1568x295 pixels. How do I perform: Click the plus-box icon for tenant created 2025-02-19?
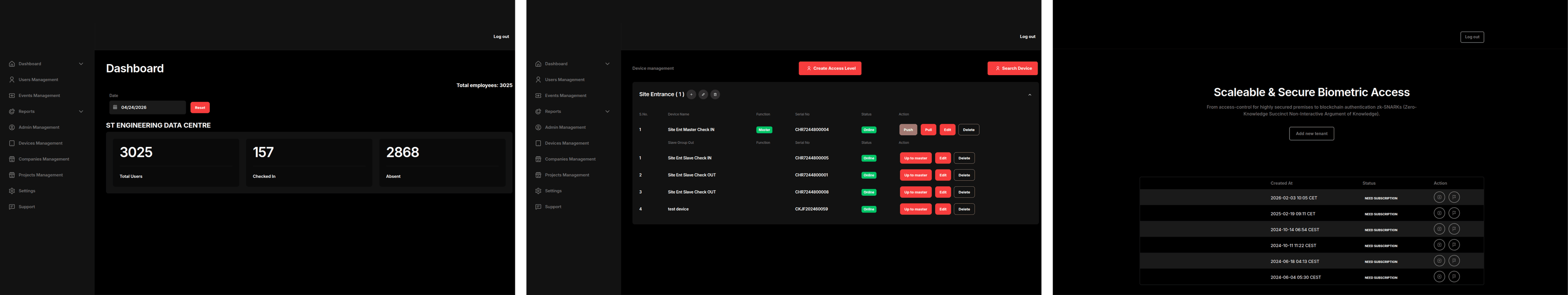(1439, 213)
